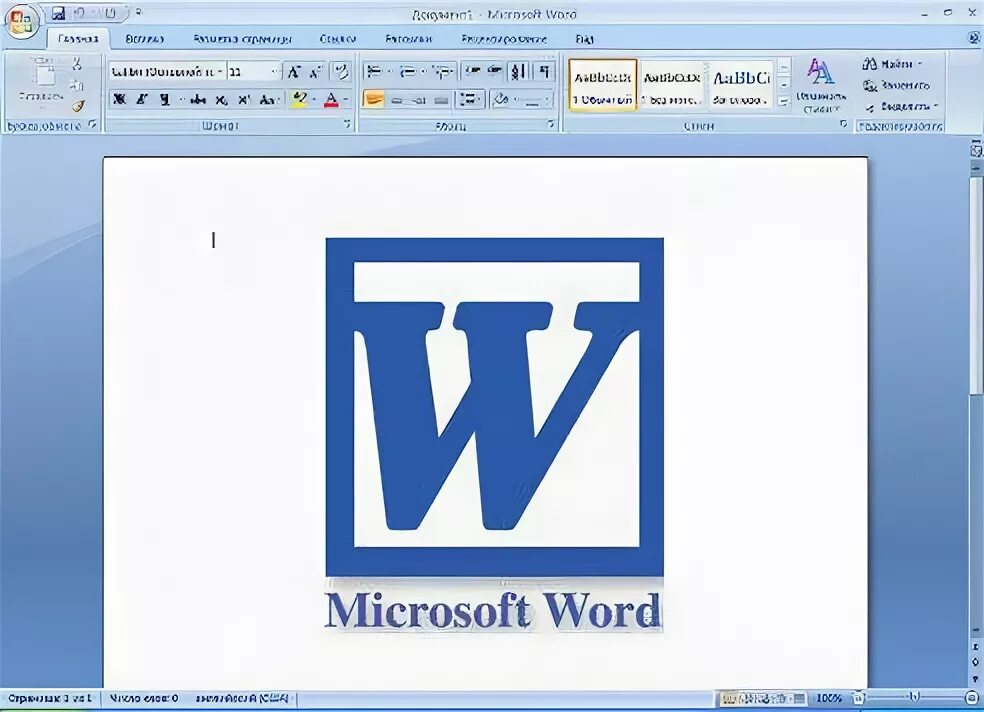Switch to the View tab
This screenshot has width=984, height=712.
pyautogui.click(x=584, y=39)
